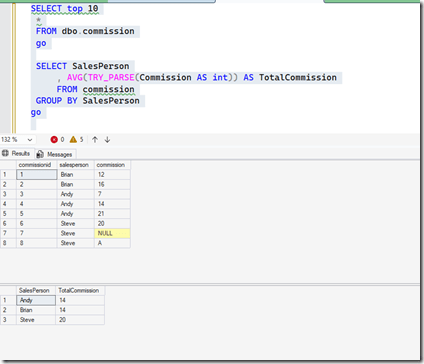Go to previous issue with up arrow
Screen dimensions: 424x364
tap(95, 140)
